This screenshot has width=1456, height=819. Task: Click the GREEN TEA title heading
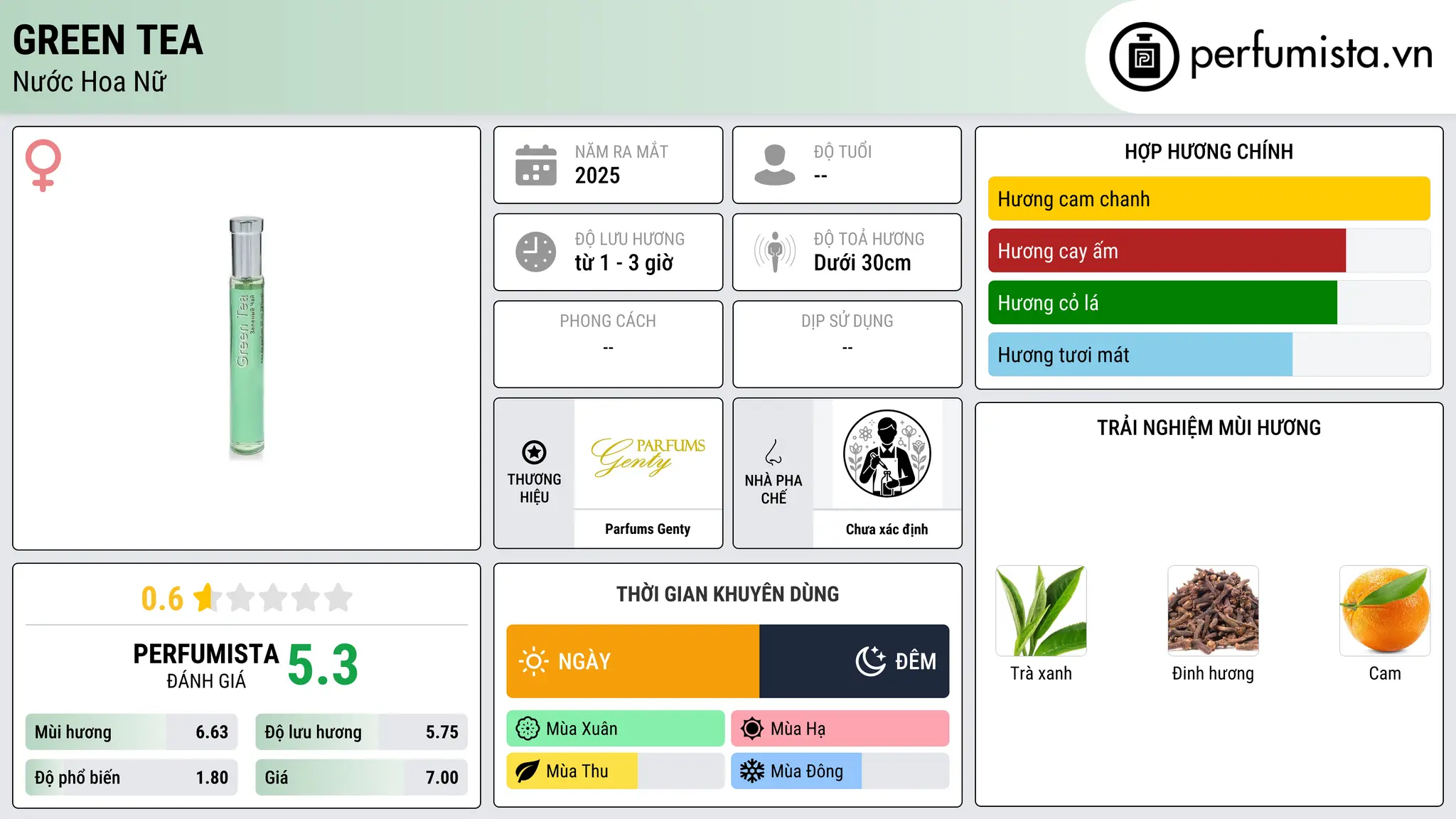(108, 41)
